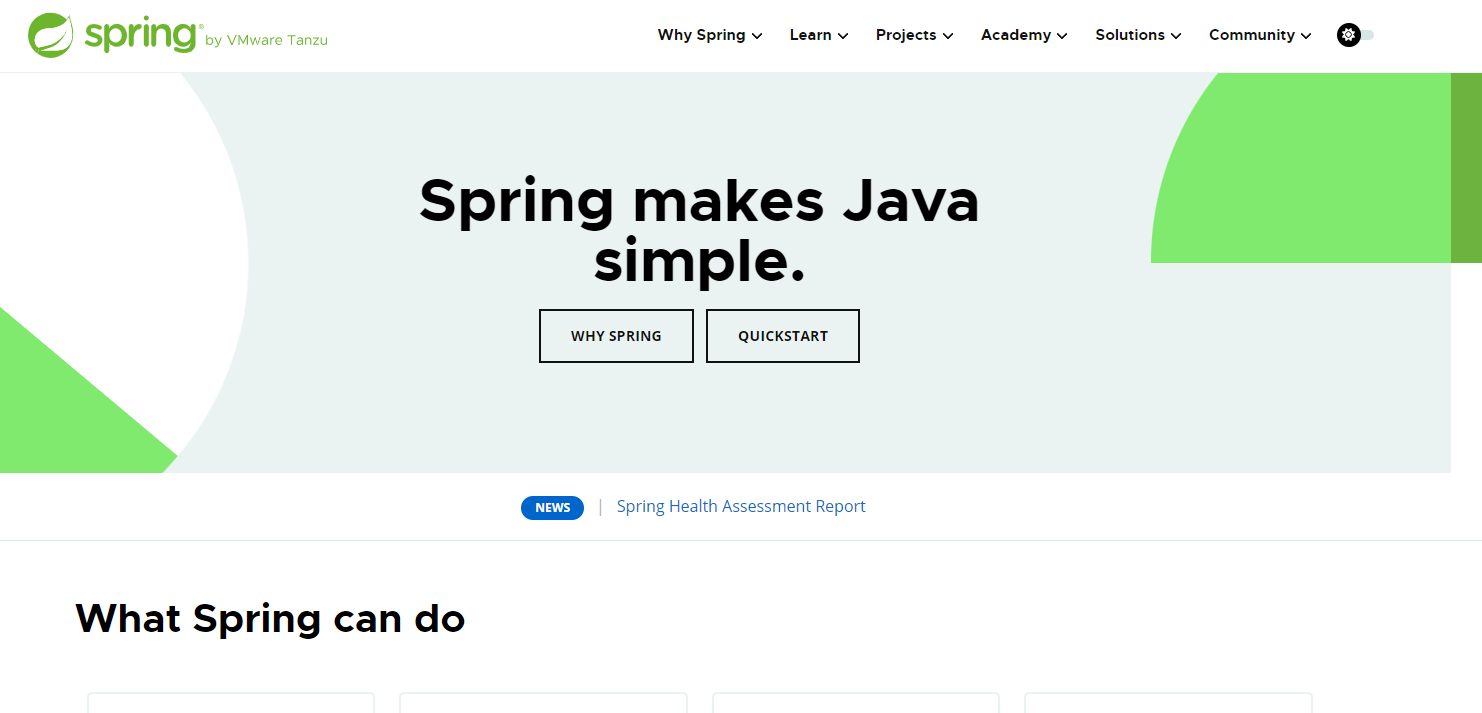Open the Spring Health Assessment Report link
The width and height of the screenshot is (1482, 713).
click(741, 506)
